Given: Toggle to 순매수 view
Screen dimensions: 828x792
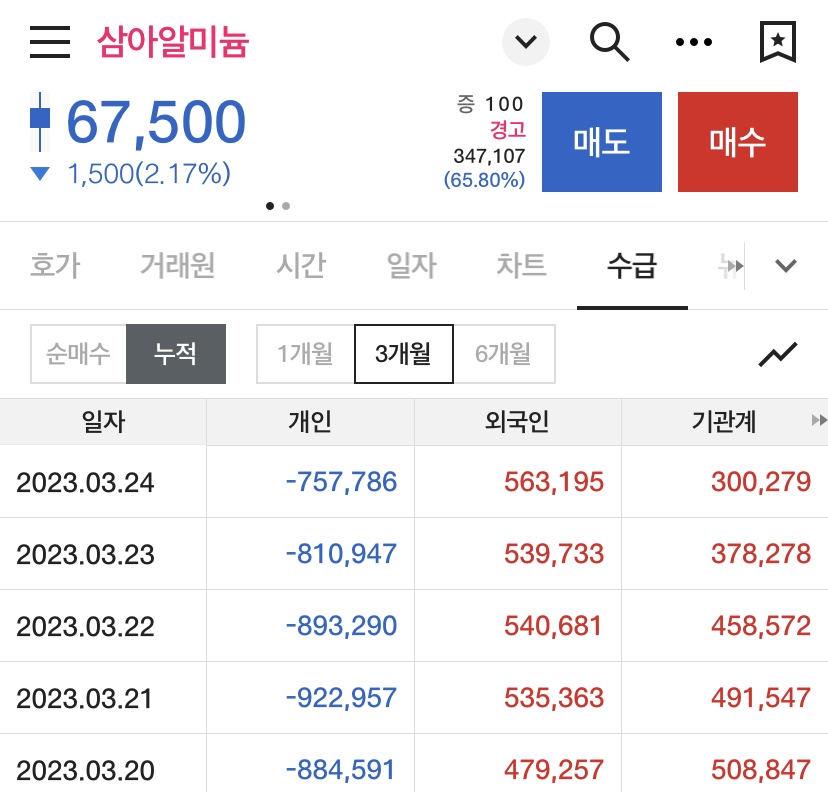Looking at the screenshot, I should coord(78,354).
